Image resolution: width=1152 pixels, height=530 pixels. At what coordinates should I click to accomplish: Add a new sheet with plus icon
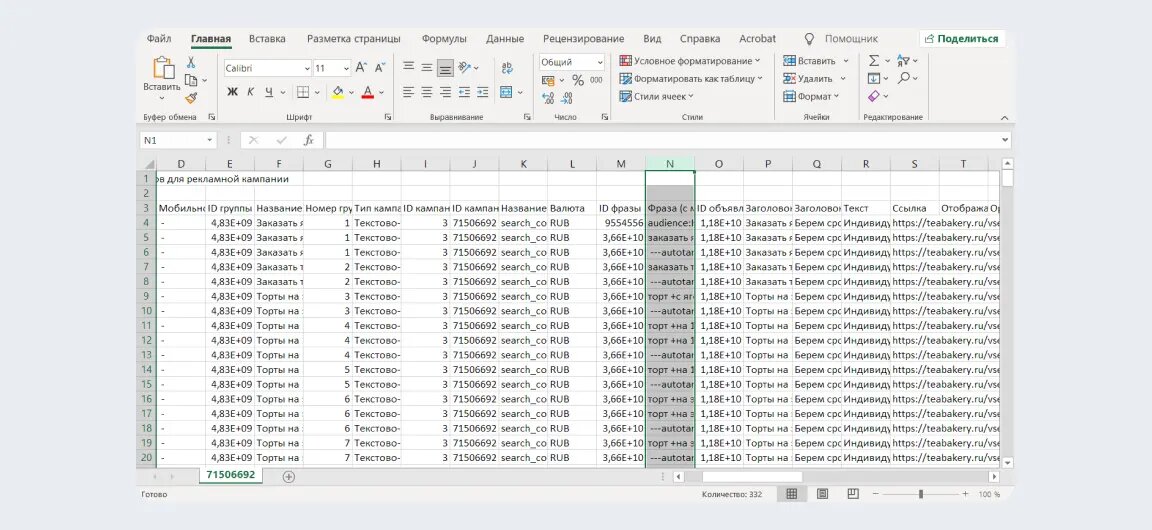tap(289, 476)
